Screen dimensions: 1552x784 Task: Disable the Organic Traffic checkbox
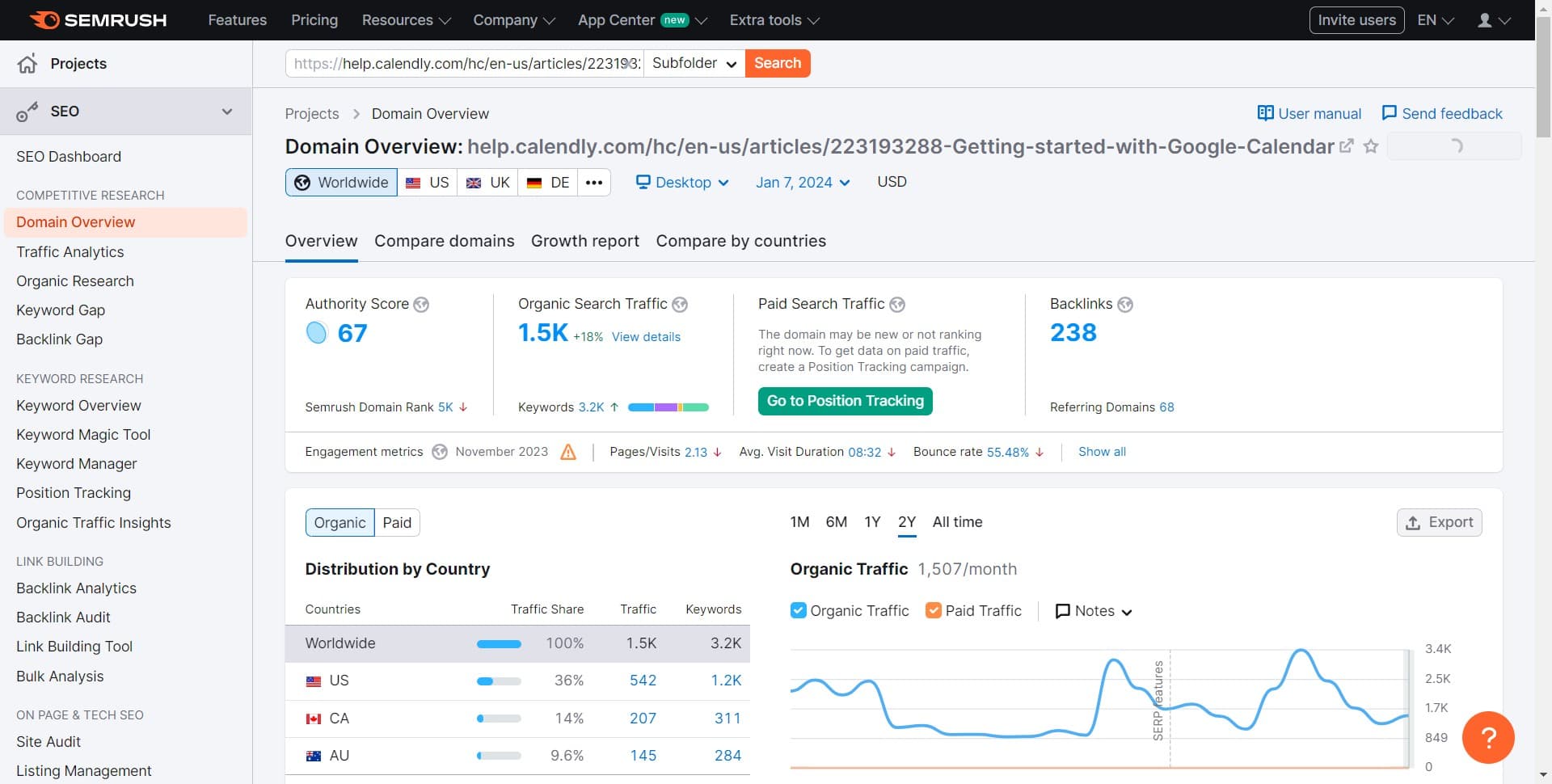[799, 611]
